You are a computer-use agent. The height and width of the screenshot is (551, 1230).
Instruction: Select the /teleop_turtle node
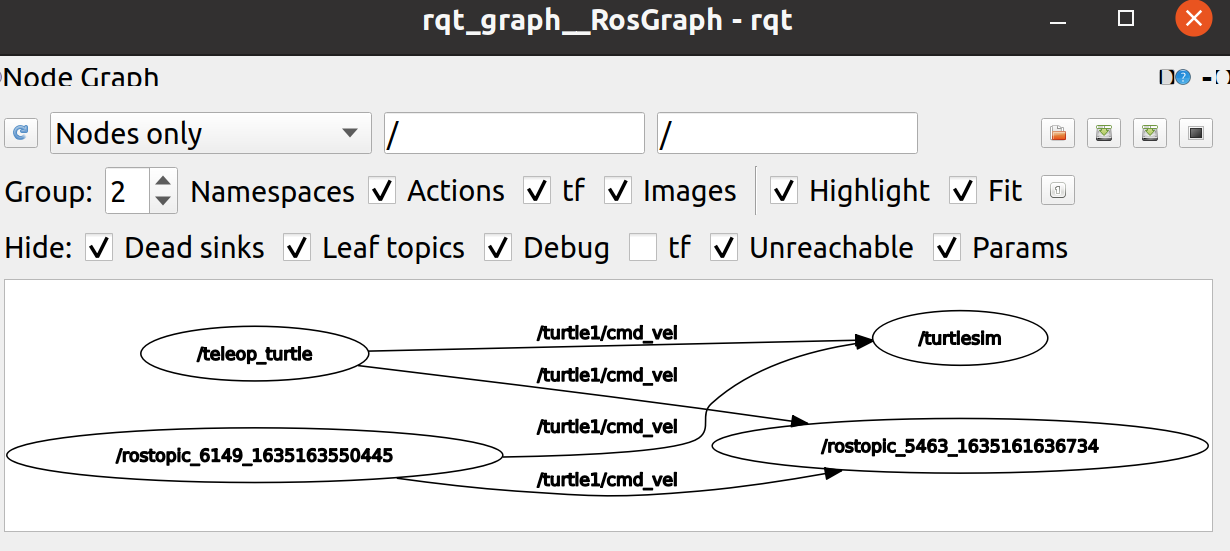[255, 354]
